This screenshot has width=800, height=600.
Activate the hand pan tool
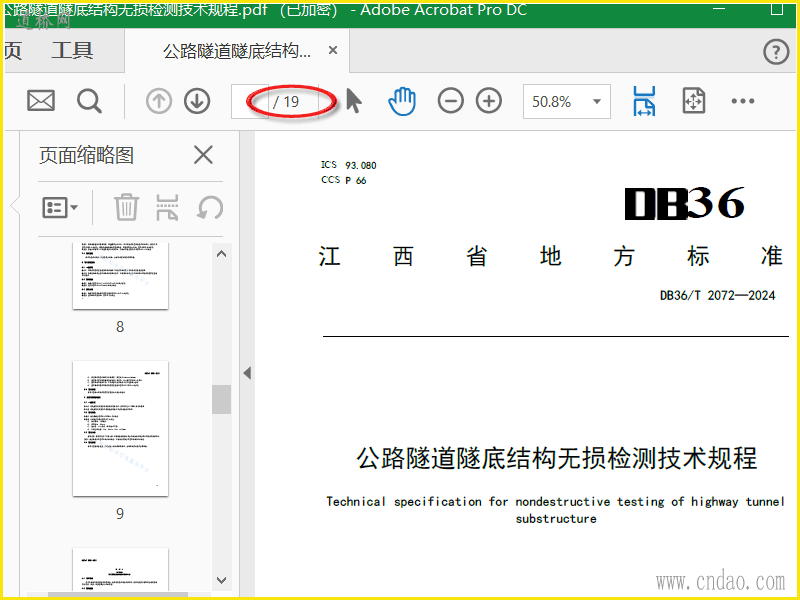click(x=402, y=101)
